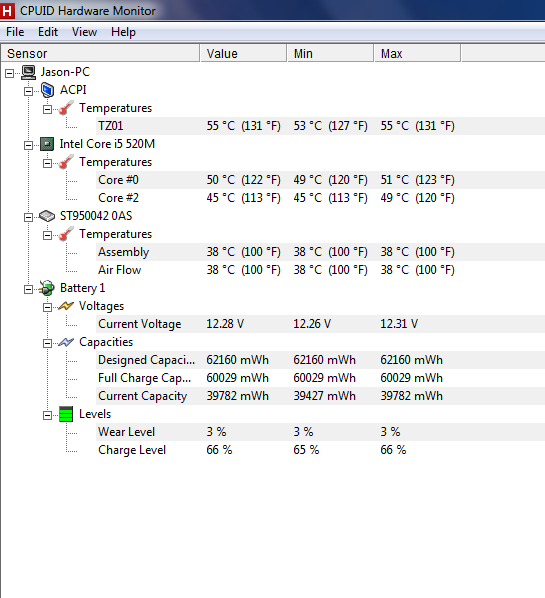Collapse the Battery 1 node
The width and height of the screenshot is (545, 598).
(29, 290)
